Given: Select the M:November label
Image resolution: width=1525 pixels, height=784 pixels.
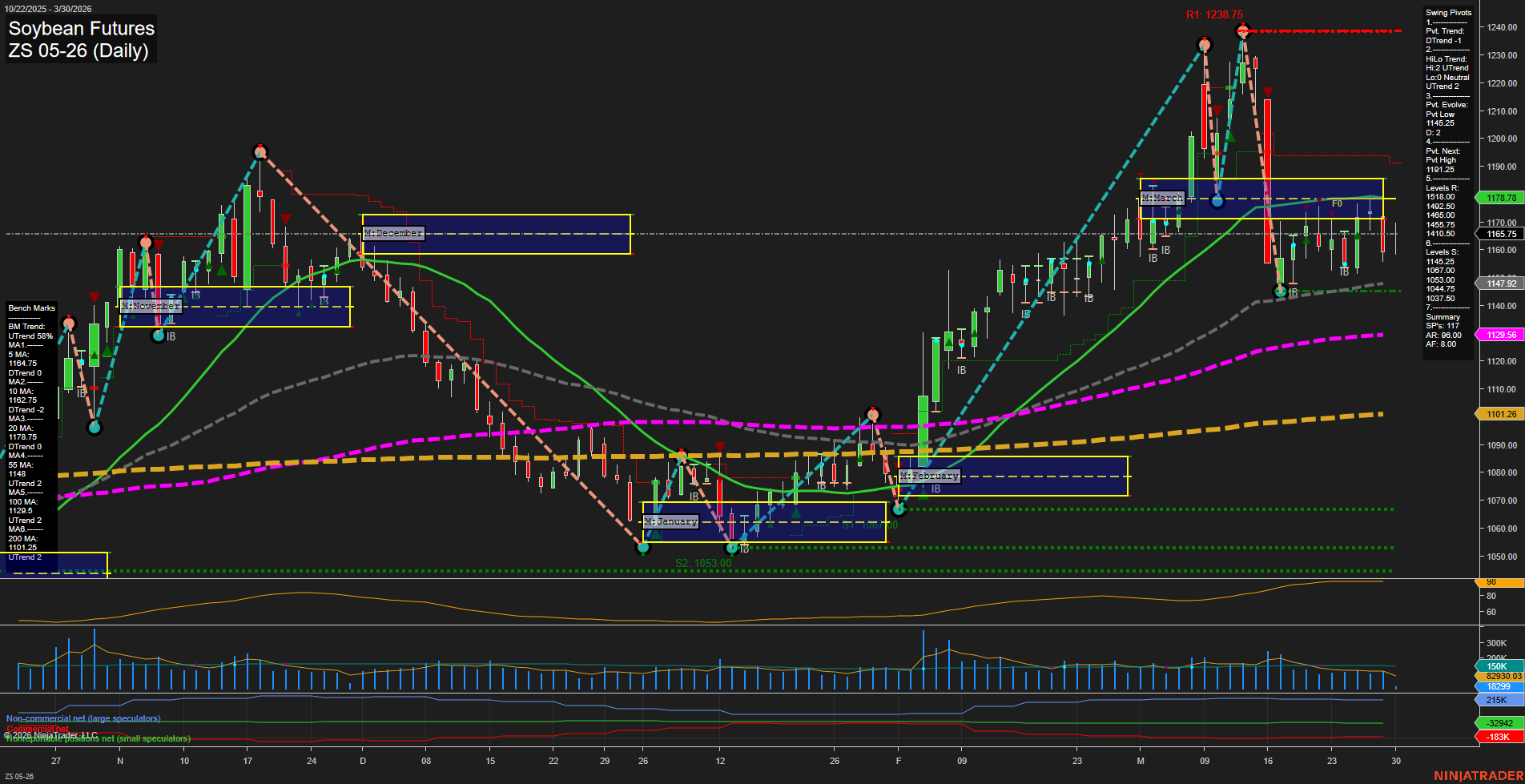Looking at the screenshot, I should click(x=151, y=306).
